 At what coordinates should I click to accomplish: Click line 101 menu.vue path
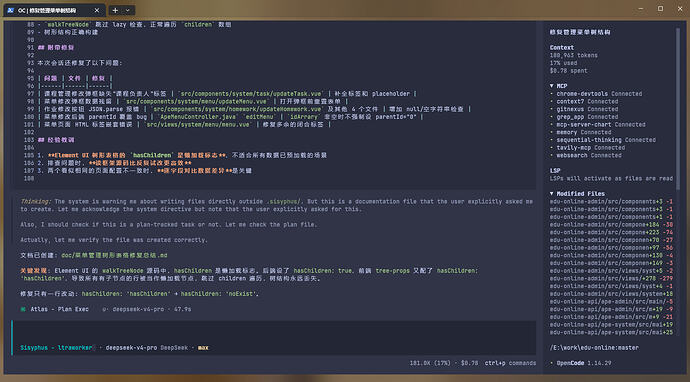coord(198,125)
